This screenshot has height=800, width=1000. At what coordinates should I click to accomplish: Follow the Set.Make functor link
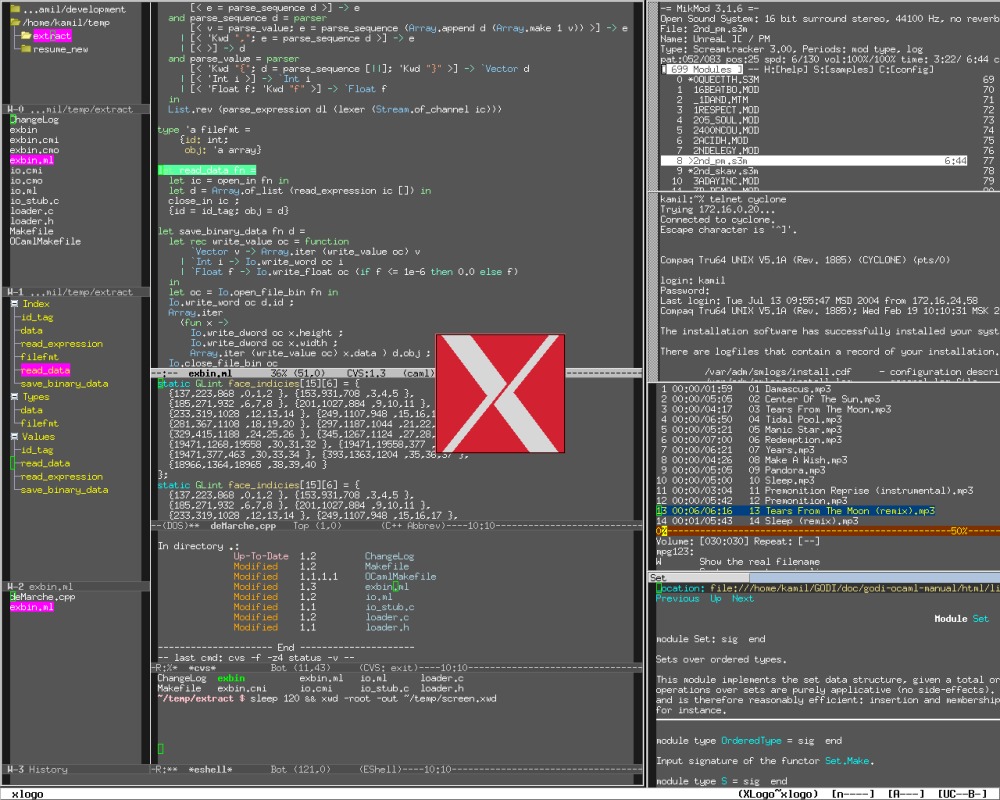tap(847, 761)
